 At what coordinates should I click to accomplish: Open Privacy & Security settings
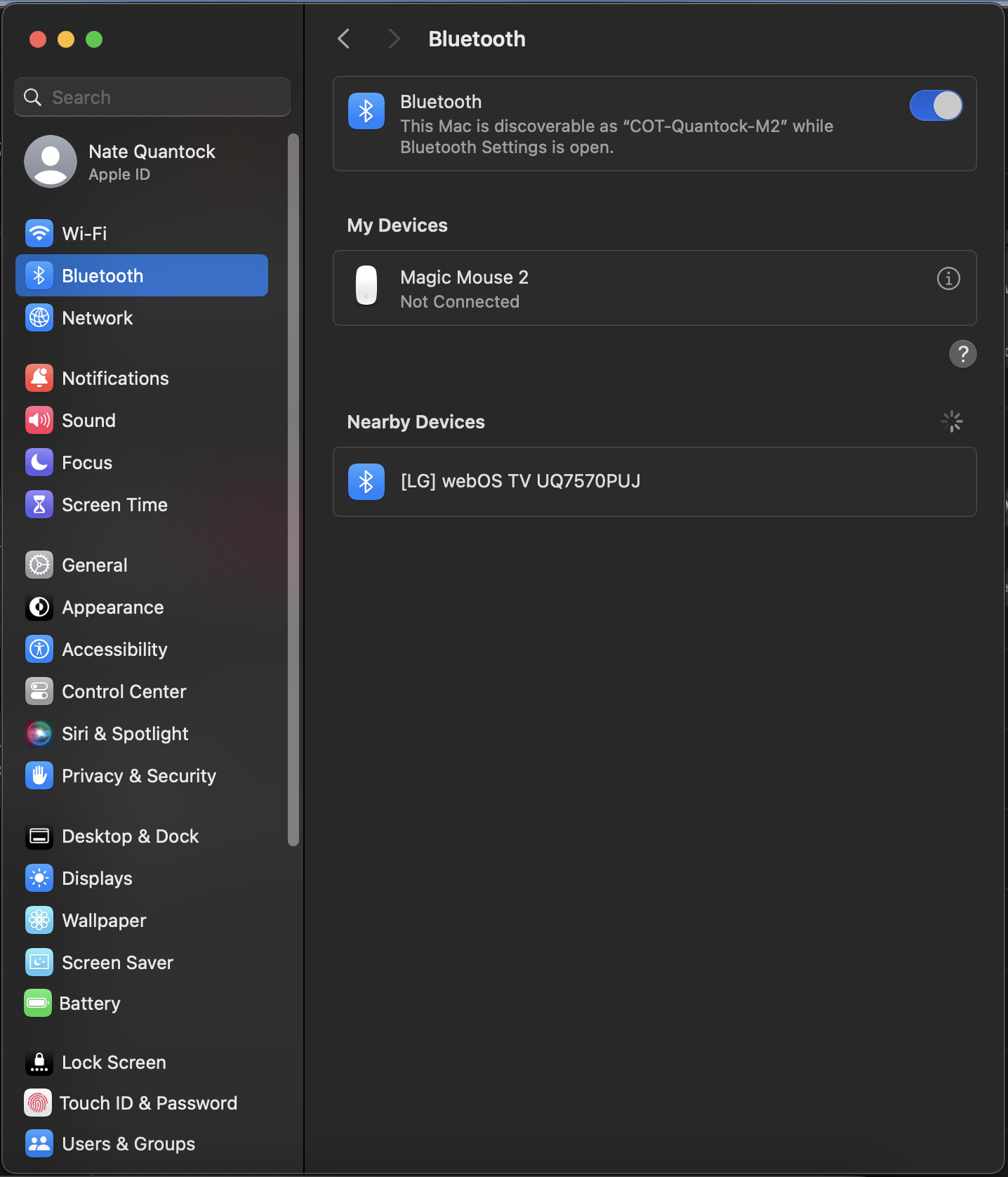(x=138, y=776)
